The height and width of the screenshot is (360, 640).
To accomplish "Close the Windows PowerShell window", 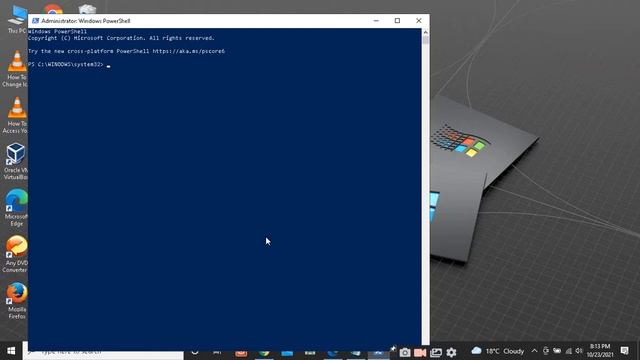I will tap(418, 21).
